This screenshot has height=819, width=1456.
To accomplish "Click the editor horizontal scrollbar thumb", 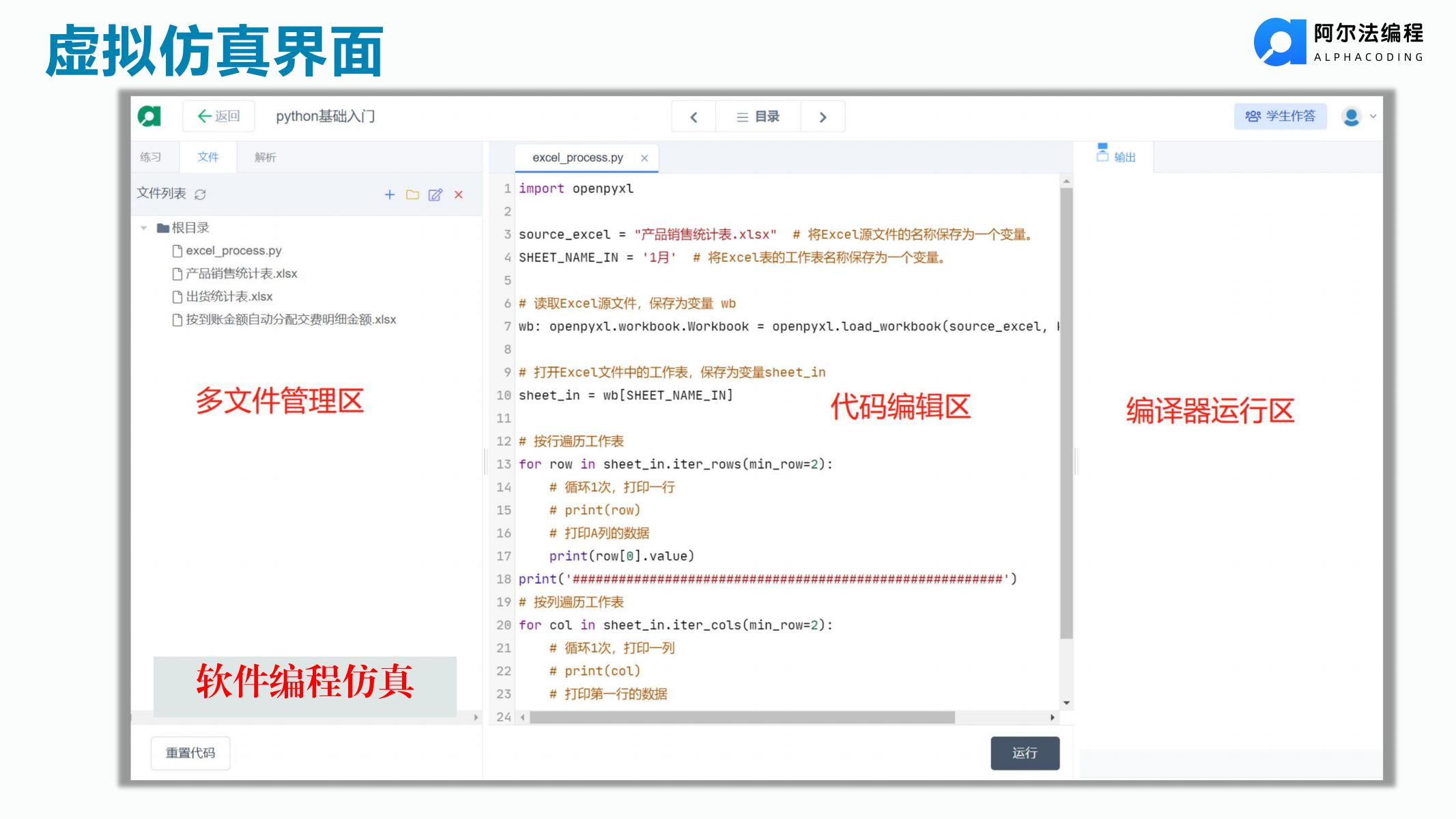I will click(x=742, y=717).
